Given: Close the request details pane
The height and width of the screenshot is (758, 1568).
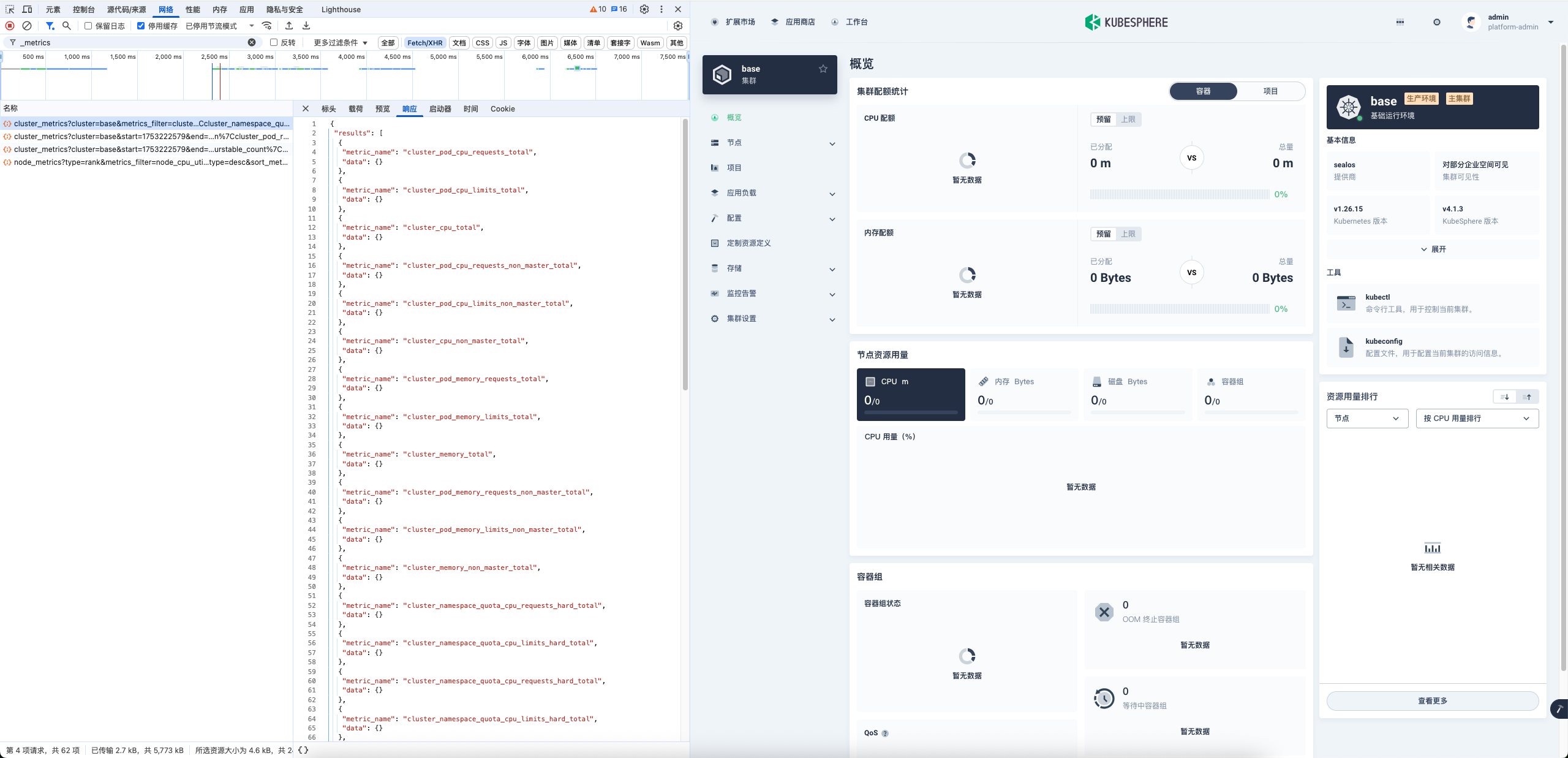Looking at the screenshot, I should (x=306, y=108).
